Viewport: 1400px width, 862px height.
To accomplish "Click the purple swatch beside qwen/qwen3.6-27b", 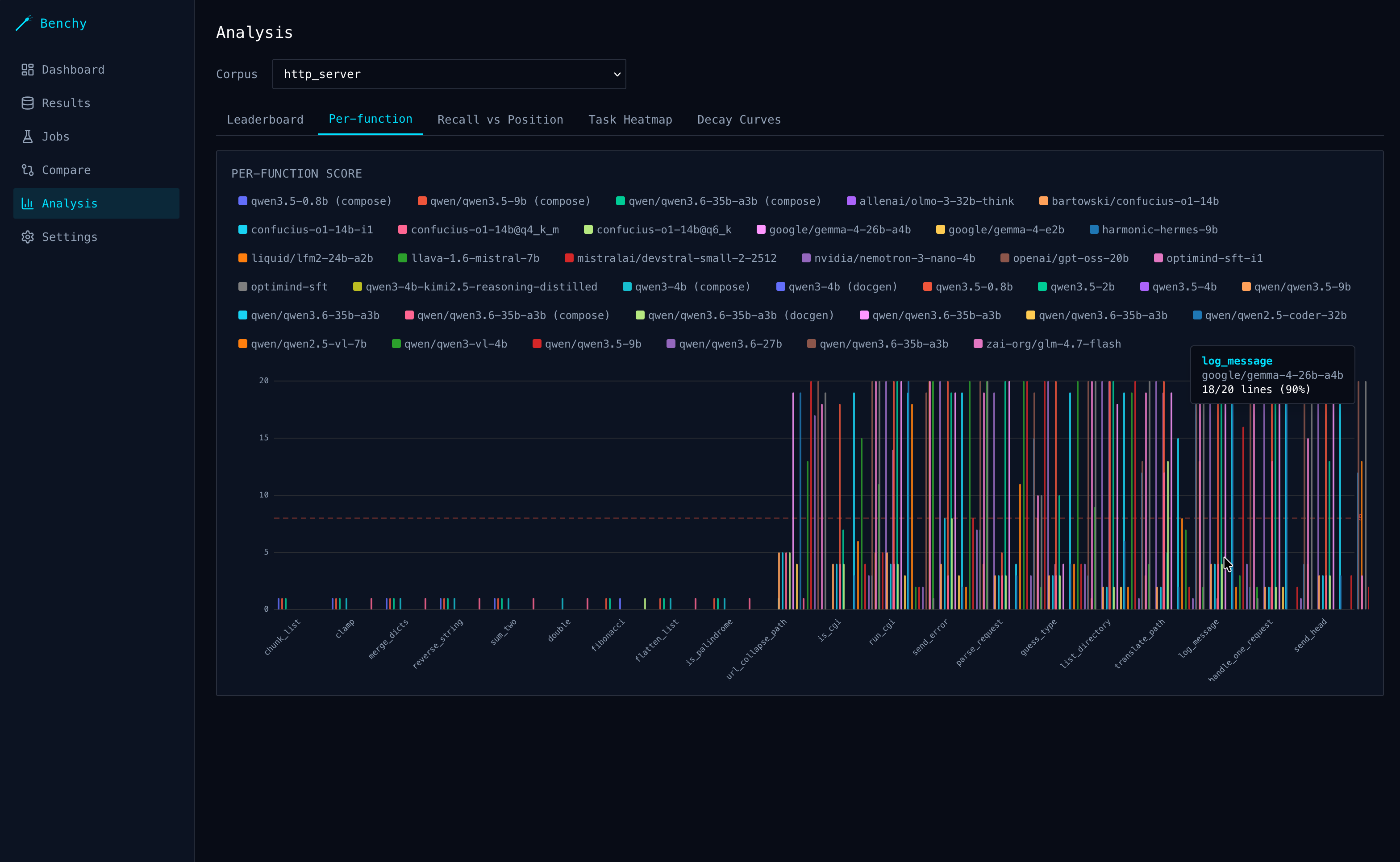I will tap(671, 344).
